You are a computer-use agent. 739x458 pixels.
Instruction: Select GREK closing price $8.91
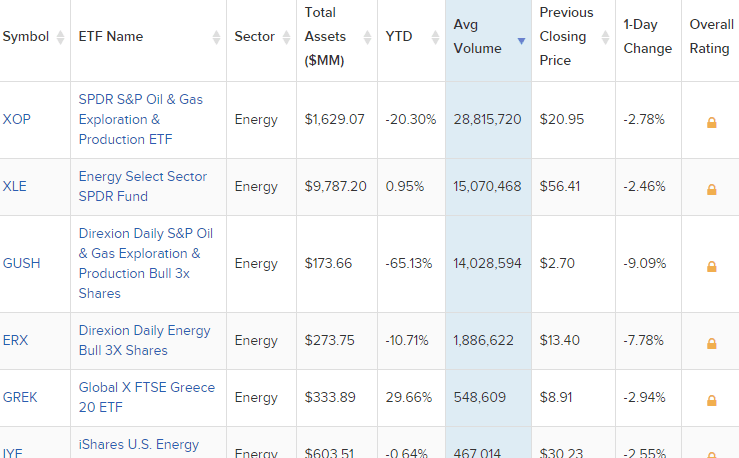click(556, 397)
